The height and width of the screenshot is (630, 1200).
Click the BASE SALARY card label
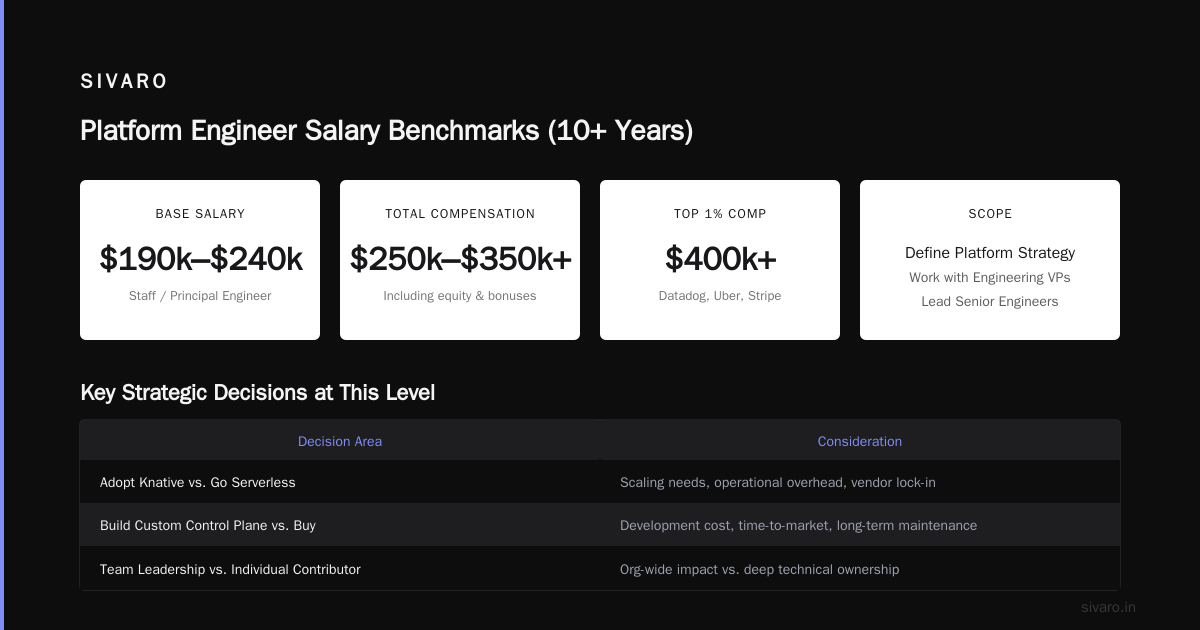(x=200, y=214)
